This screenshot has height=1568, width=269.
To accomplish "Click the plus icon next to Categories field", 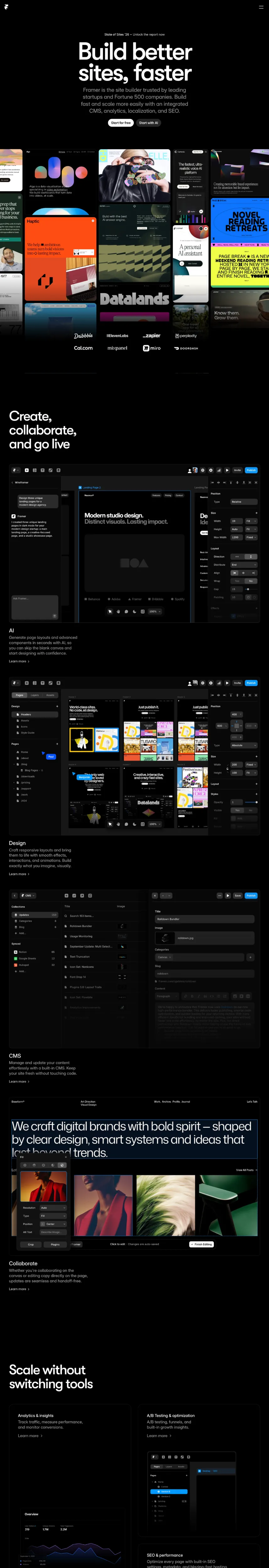I will [x=250, y=957].
